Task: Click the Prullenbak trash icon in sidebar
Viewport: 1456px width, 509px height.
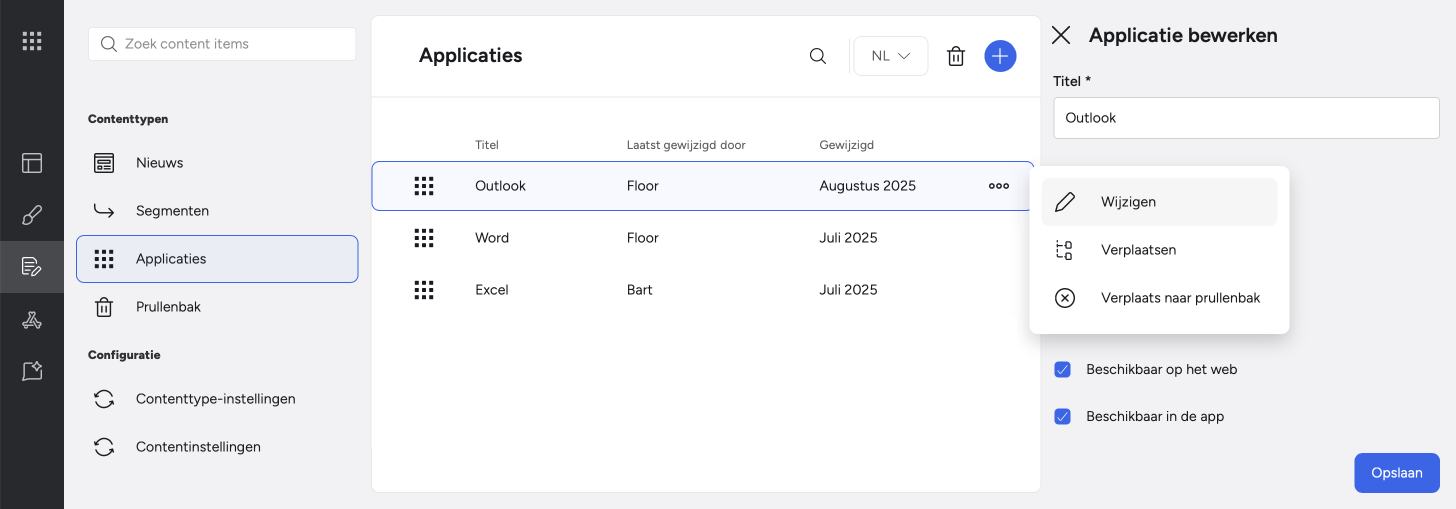Action: click(104, 307)
